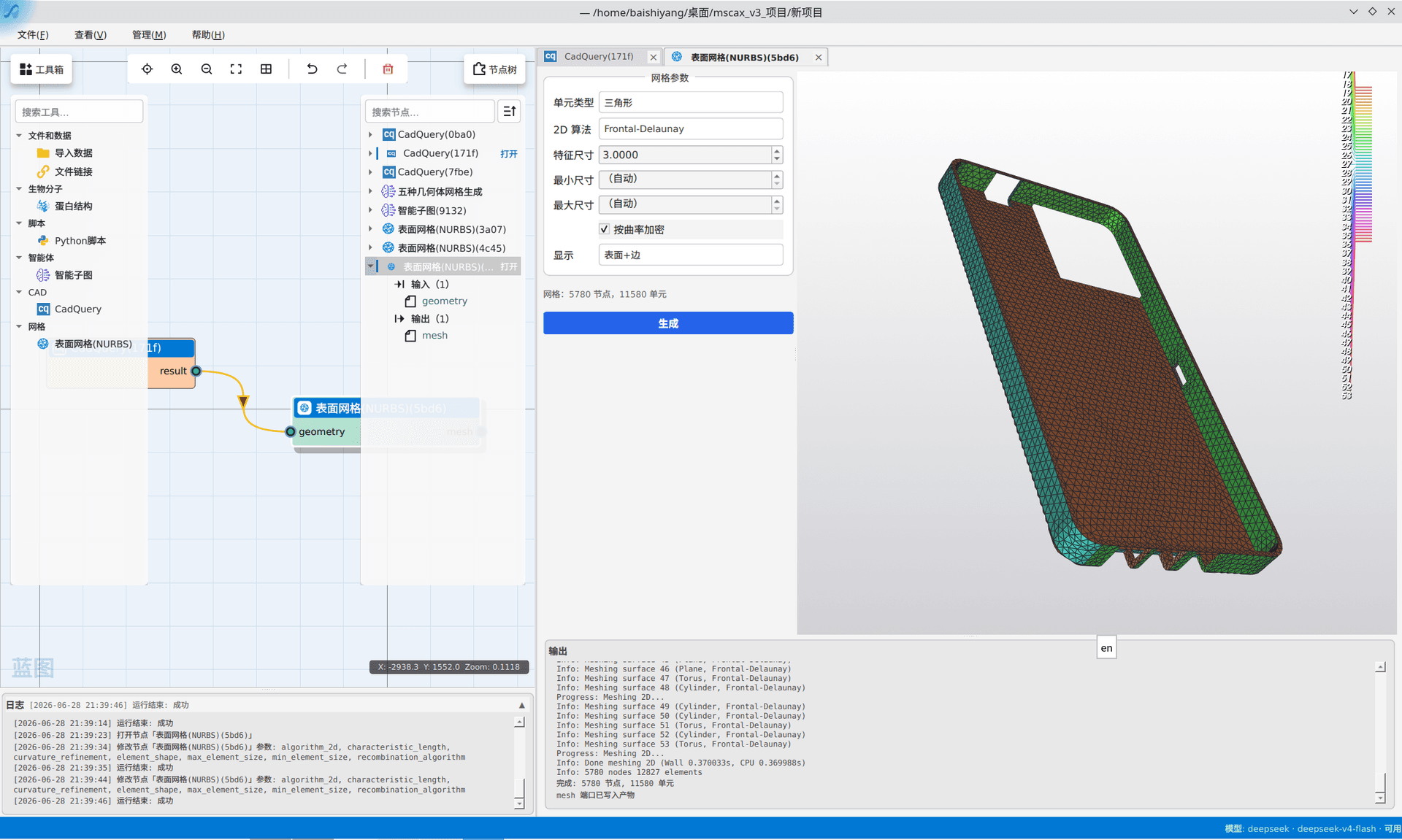Click the redo arrow icon
Viewport: 1402px width, 840px height.
[x=342, y=69]
